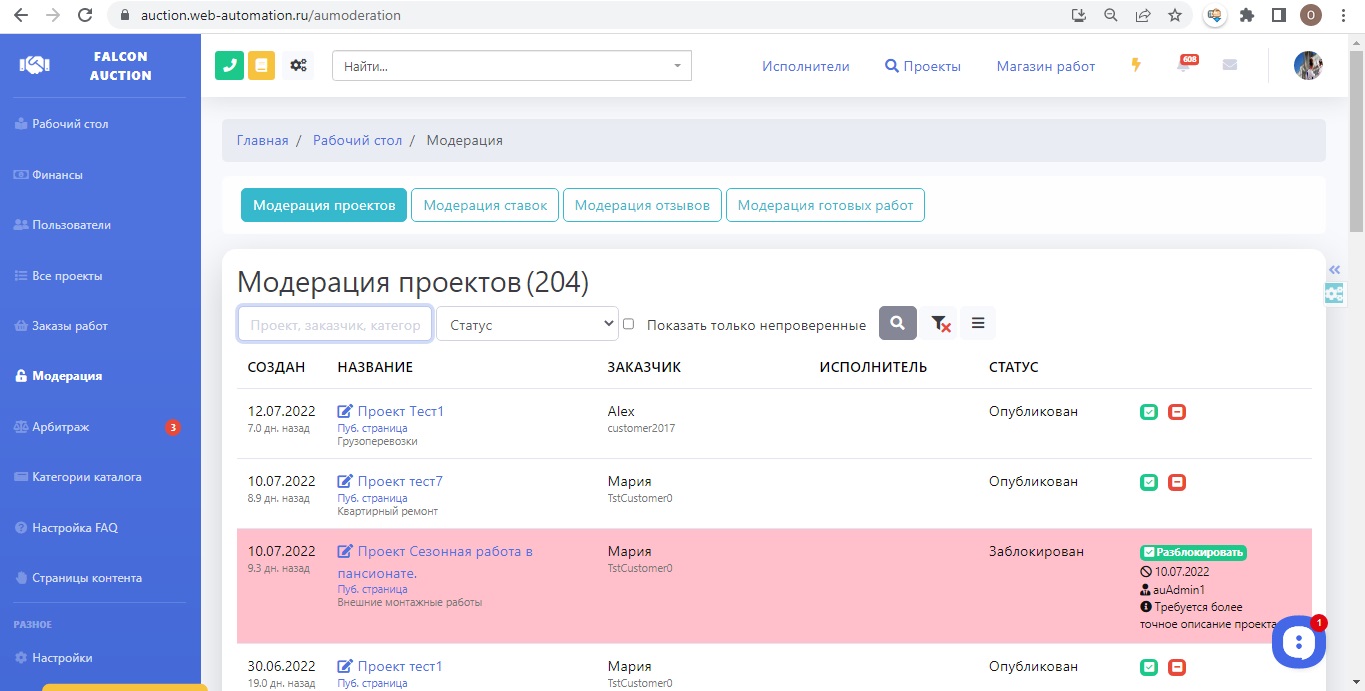
Task: Block Проект тест7 with red icon
Action: point(1177,482)
